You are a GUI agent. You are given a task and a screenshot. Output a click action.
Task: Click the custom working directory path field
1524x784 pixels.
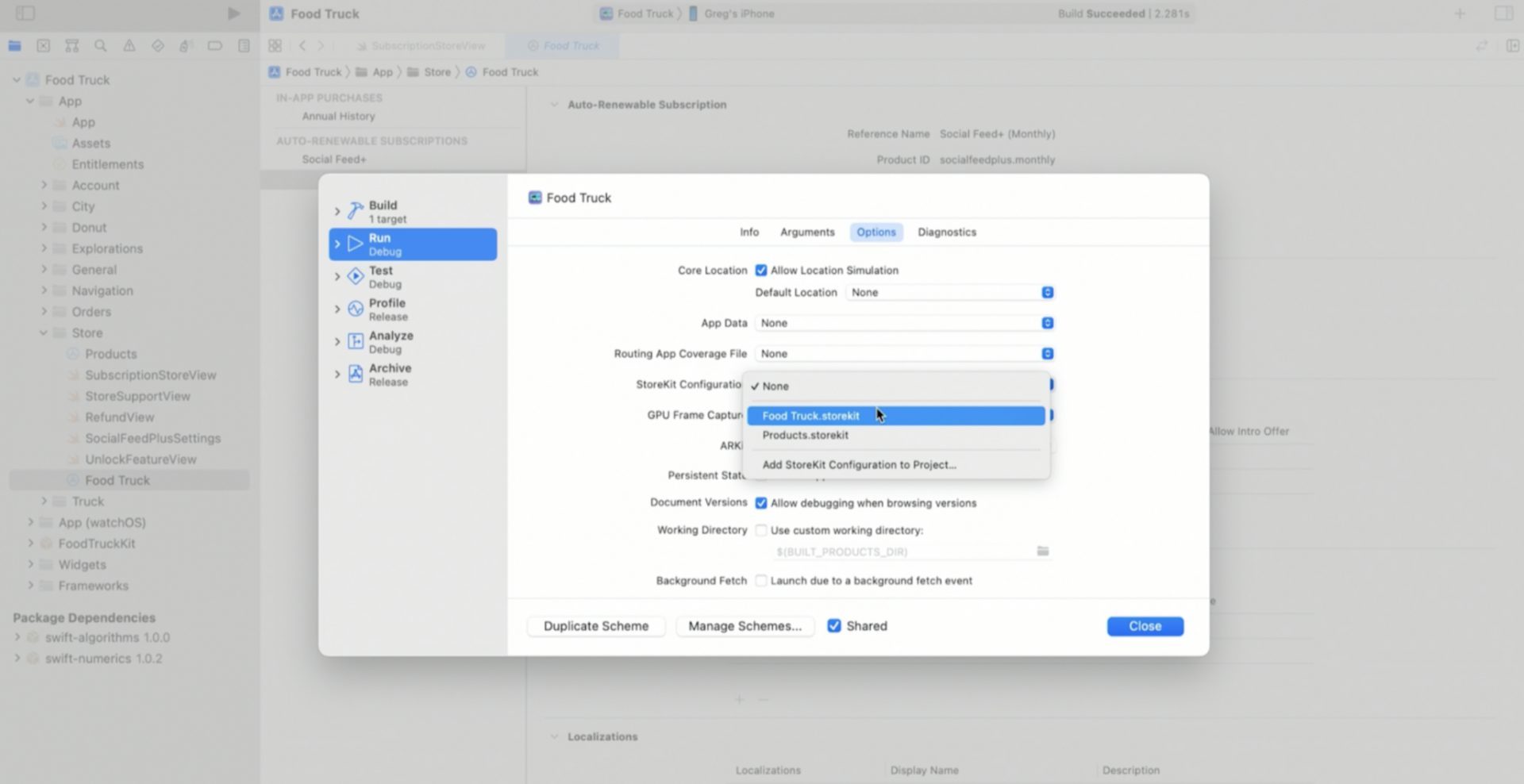point(902,551)
